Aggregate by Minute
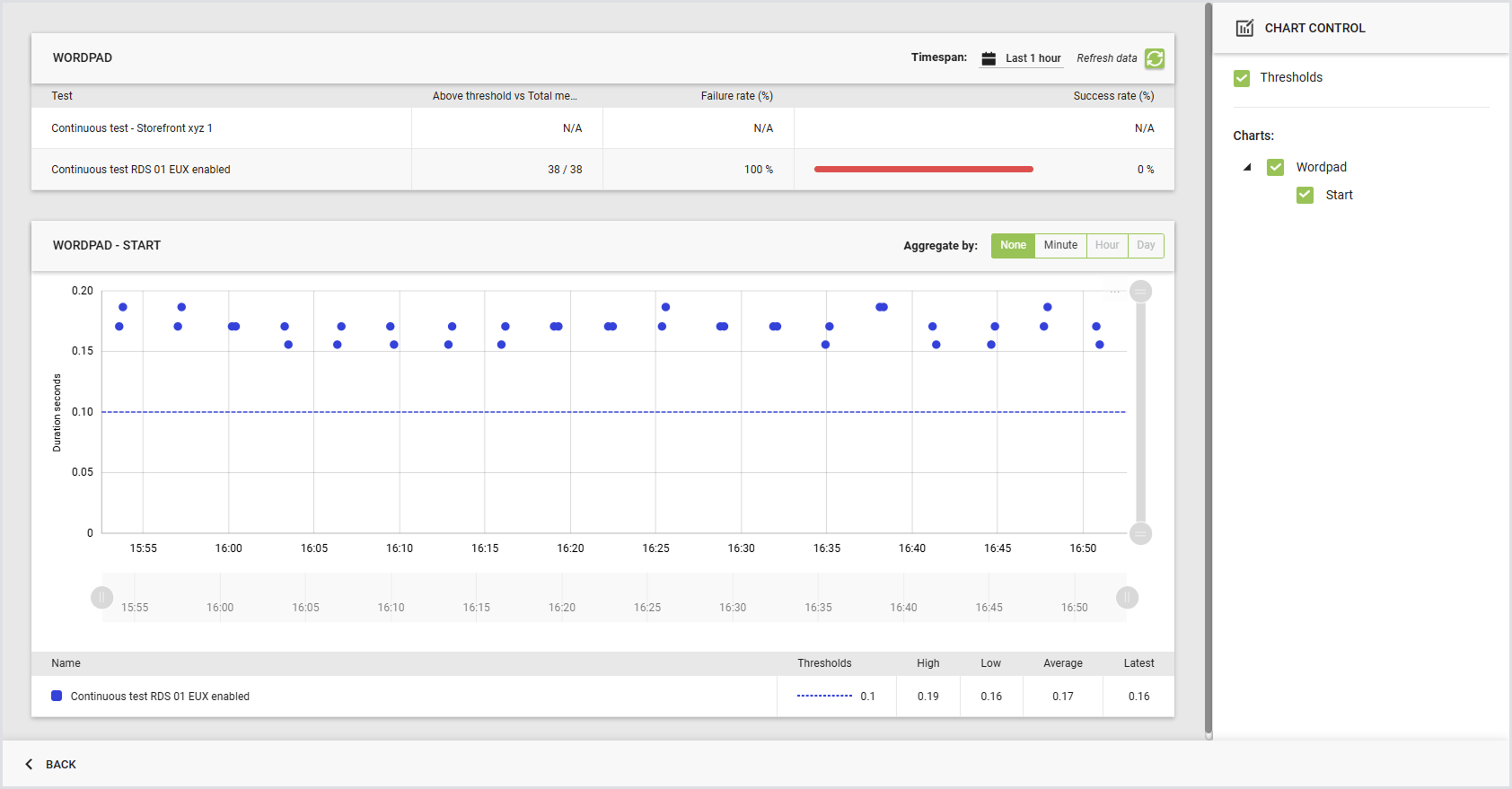 click(x=1060, y=245)
